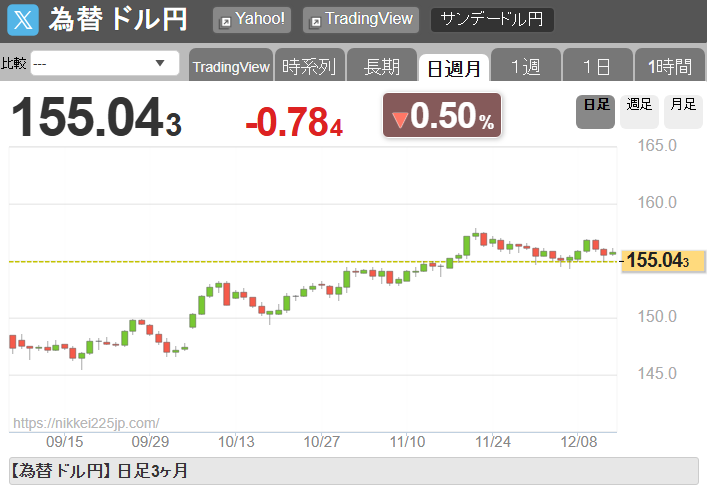Screen dimensions: 707x489
Task: Click the 11/24 date label
Action: click(493, 442)
